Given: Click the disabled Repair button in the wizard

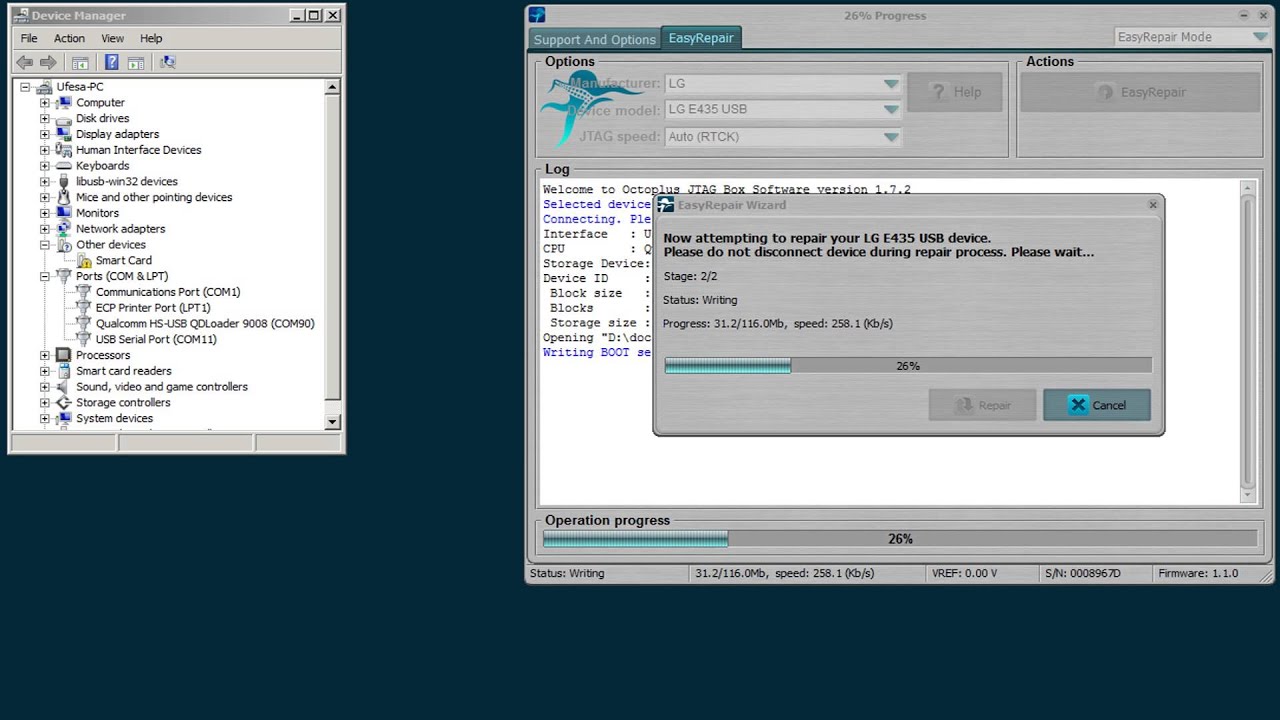Looking at the screenshot, I should pos(982,405).
